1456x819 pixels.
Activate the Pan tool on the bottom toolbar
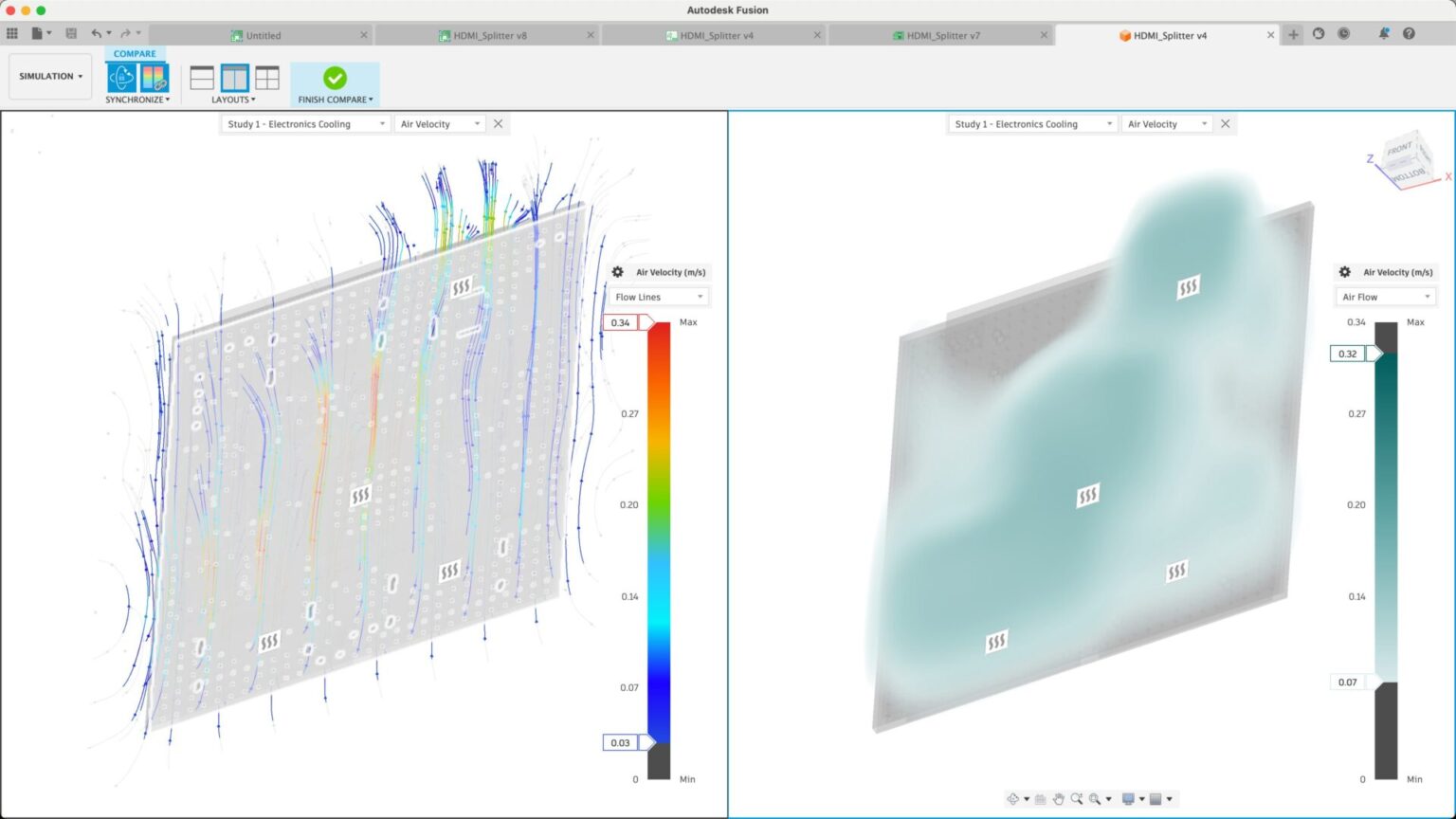pyautogui.click(x=1059, y=799)
